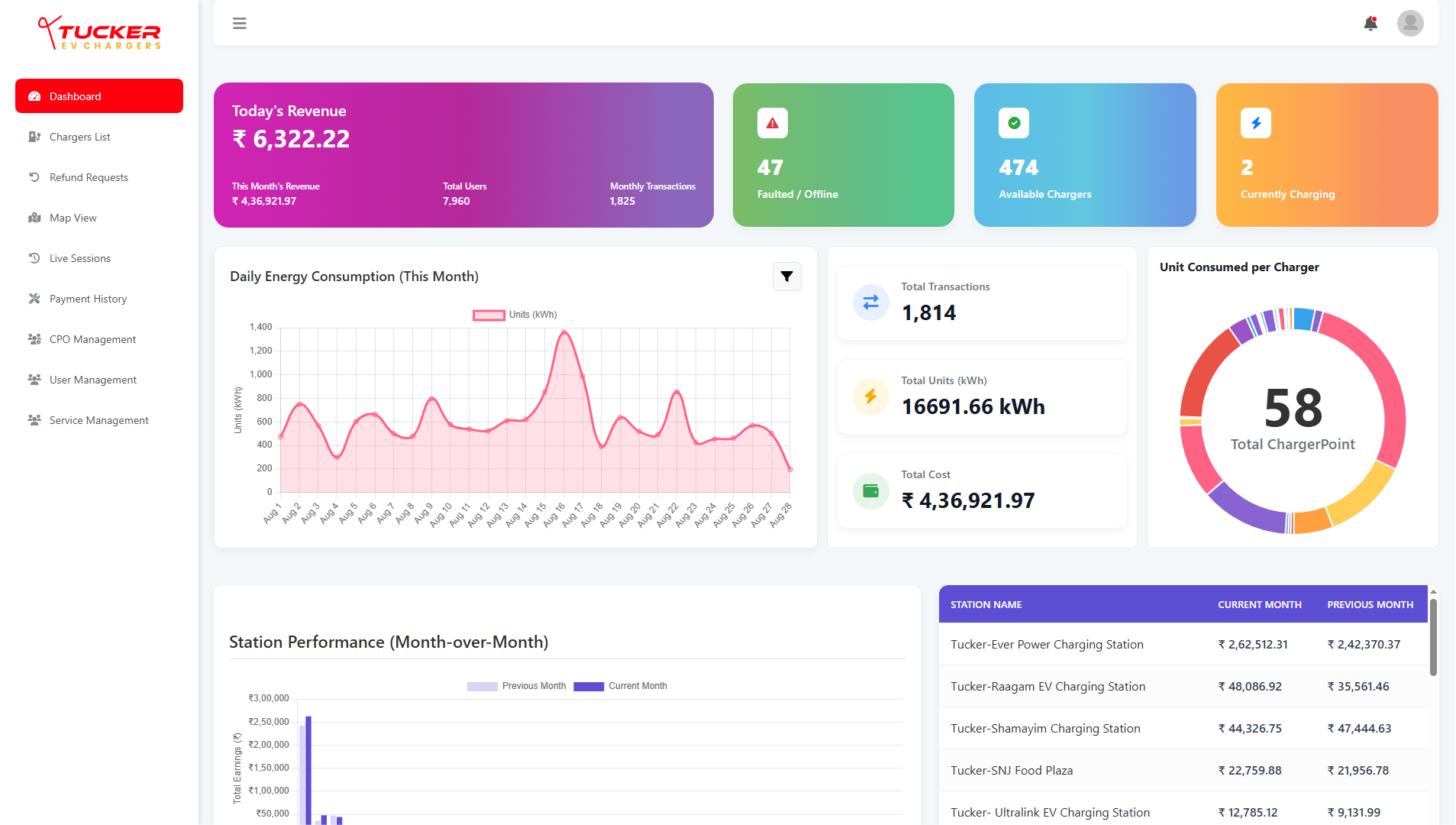1456x825 pixels.
Task: Toggle the Units (kWh) legend series
Action: click(x=515, y=315)
